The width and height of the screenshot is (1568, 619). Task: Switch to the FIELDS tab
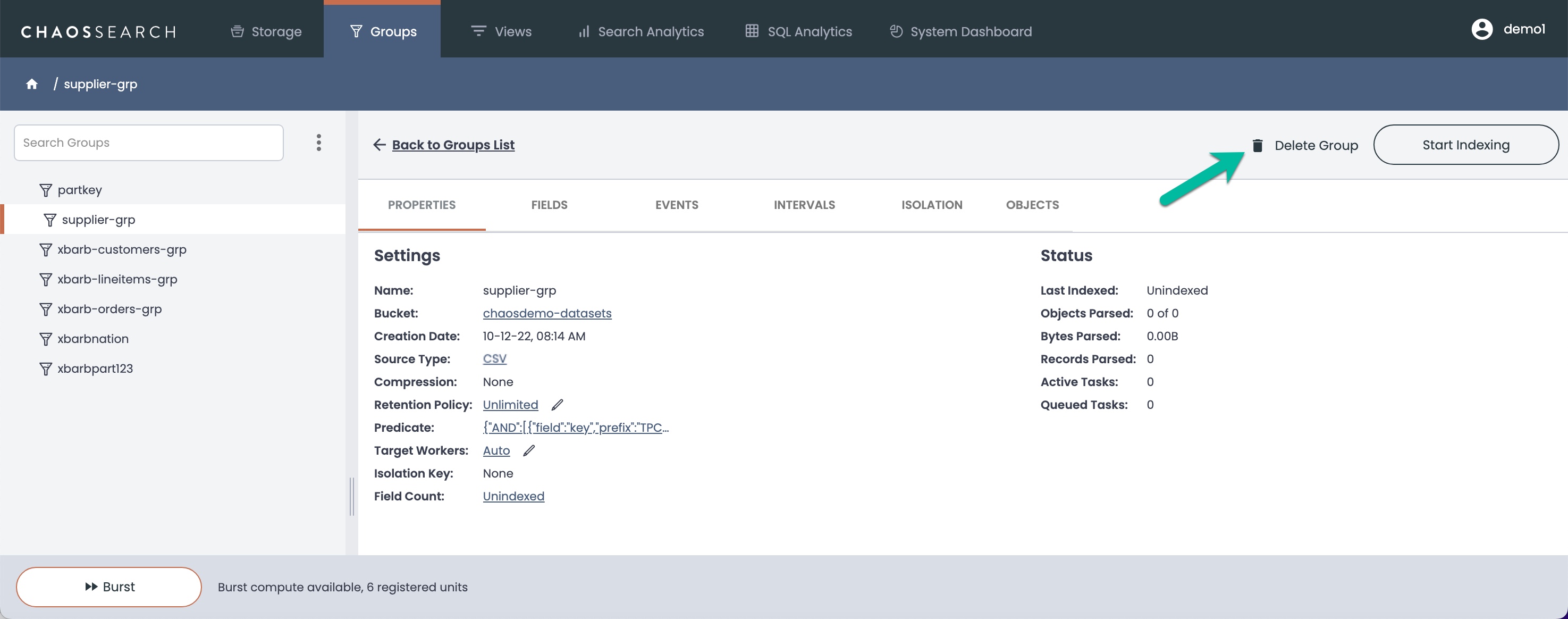(549, 205)
